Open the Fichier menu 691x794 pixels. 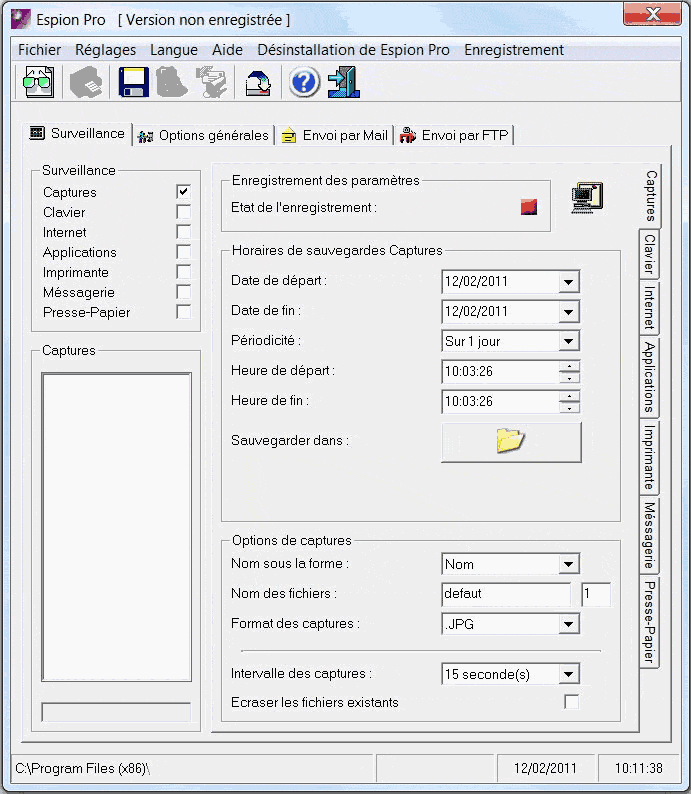39,50
